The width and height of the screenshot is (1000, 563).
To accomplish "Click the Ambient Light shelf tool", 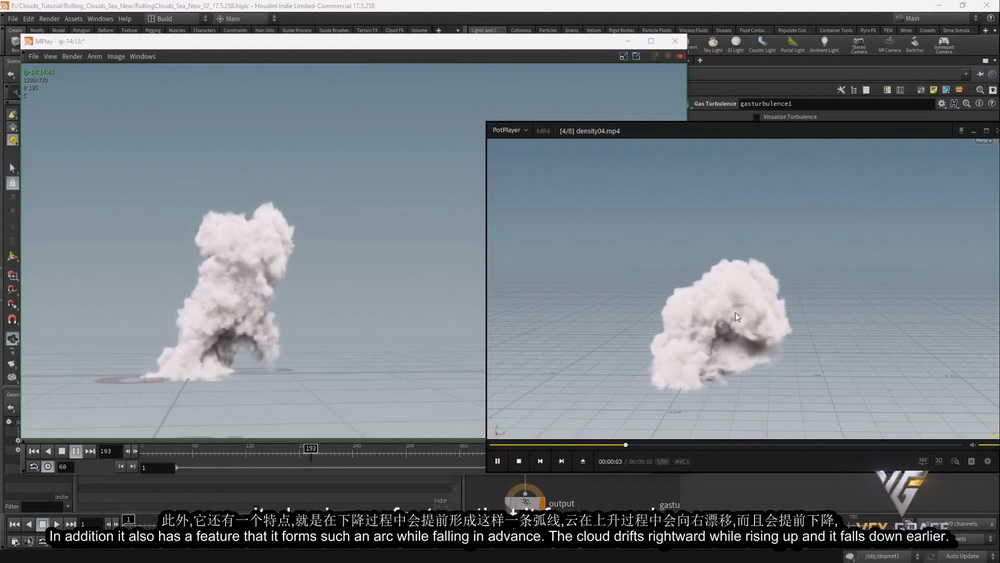I will (825, 45).
